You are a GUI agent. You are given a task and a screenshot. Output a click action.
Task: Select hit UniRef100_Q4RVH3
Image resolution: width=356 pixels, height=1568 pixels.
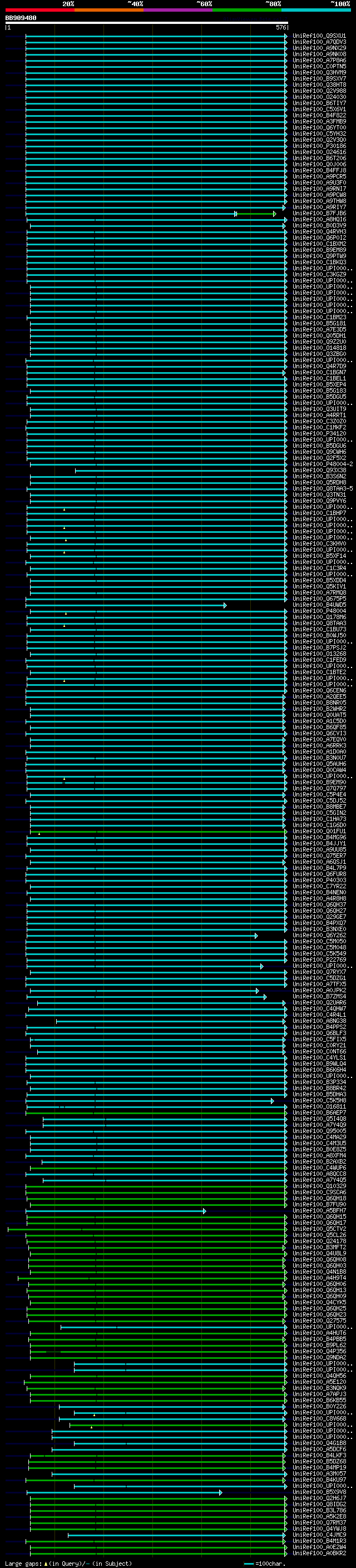(x=319, y=232)
